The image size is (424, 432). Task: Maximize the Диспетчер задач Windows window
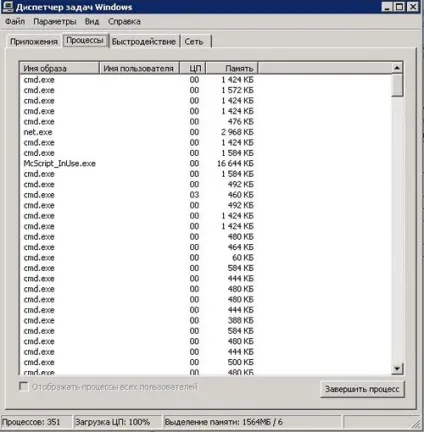(399, 7)
